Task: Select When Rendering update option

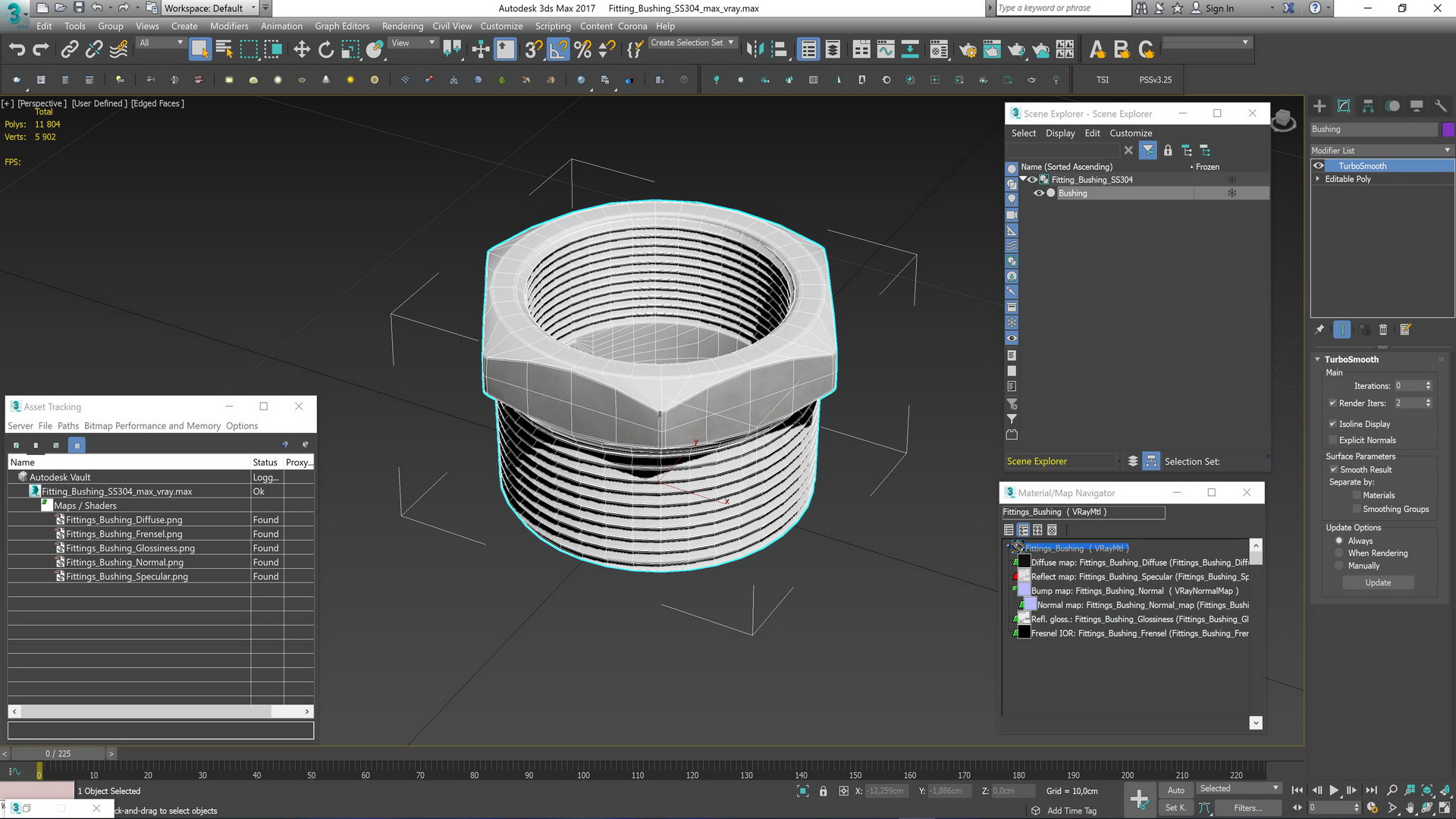Action: click(1339, 554)
